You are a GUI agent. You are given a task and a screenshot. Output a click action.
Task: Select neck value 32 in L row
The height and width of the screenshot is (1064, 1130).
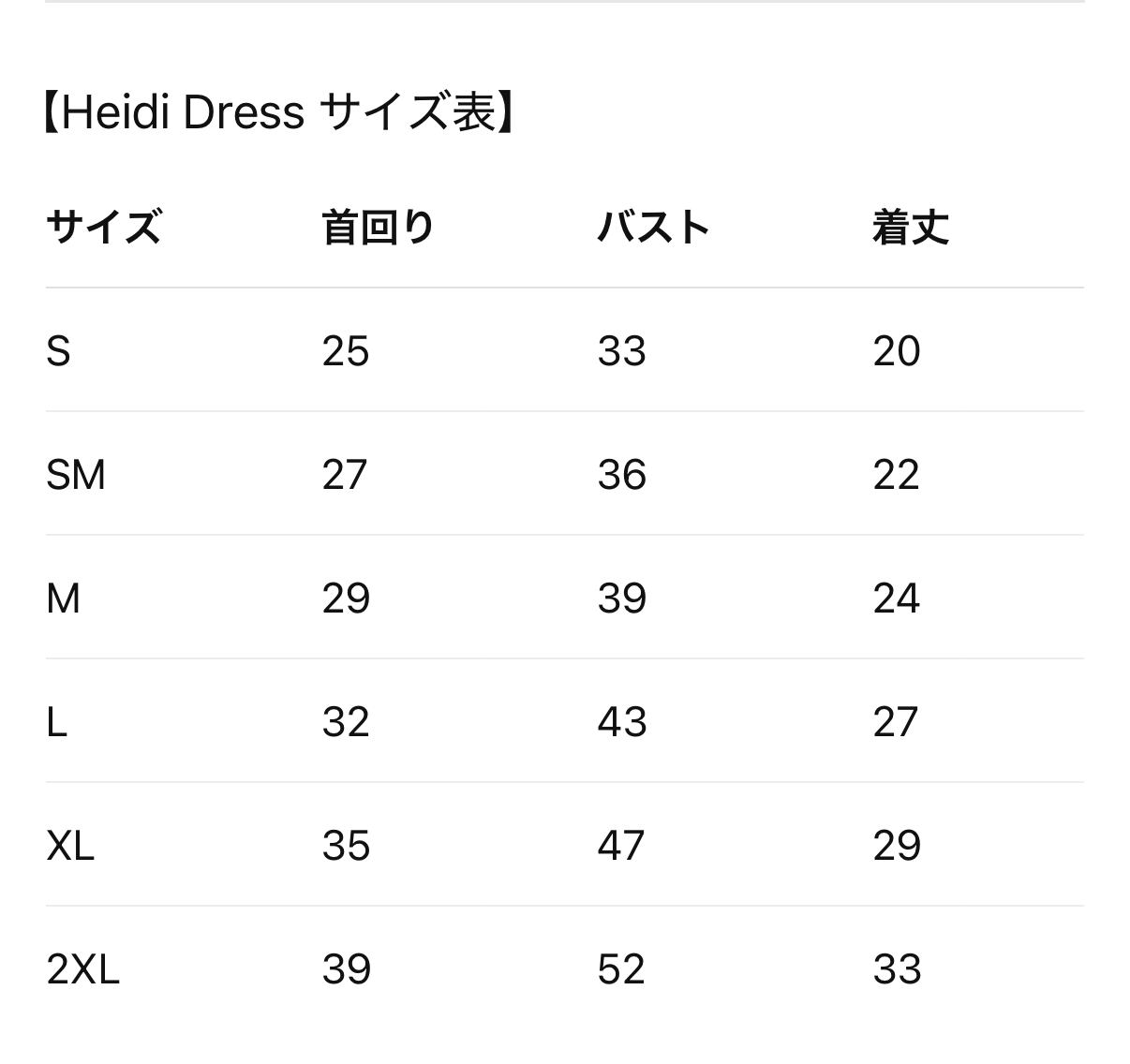click(x=346, y=722)
